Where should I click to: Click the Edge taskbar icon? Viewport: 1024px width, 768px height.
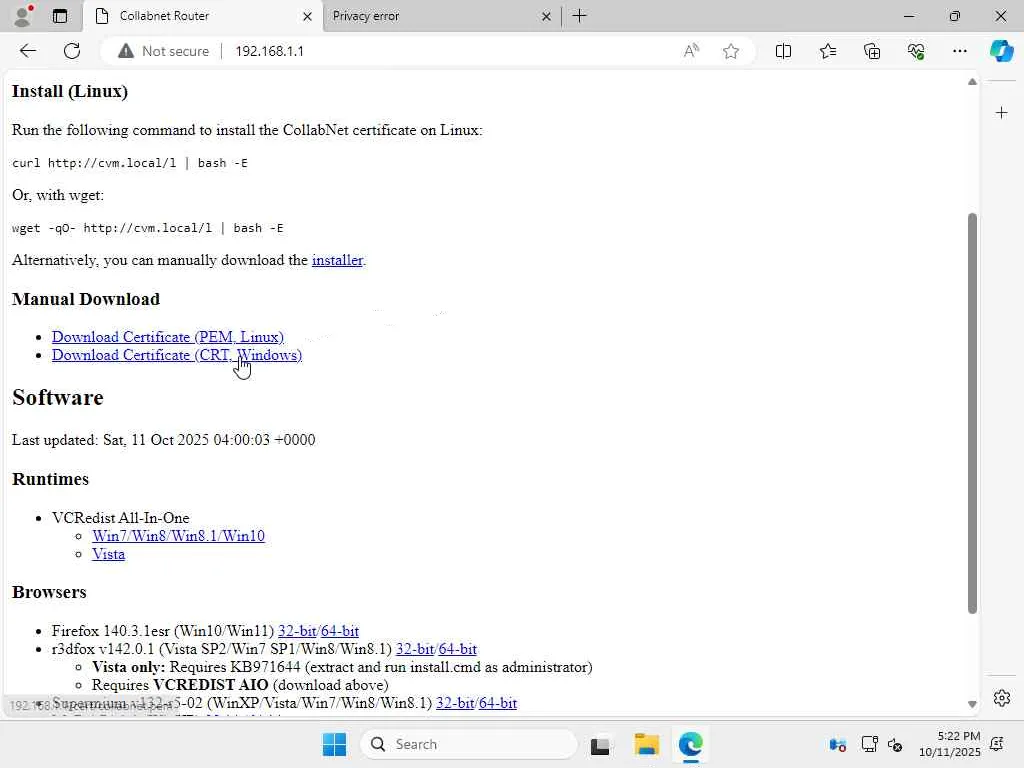tap(690, 744)
